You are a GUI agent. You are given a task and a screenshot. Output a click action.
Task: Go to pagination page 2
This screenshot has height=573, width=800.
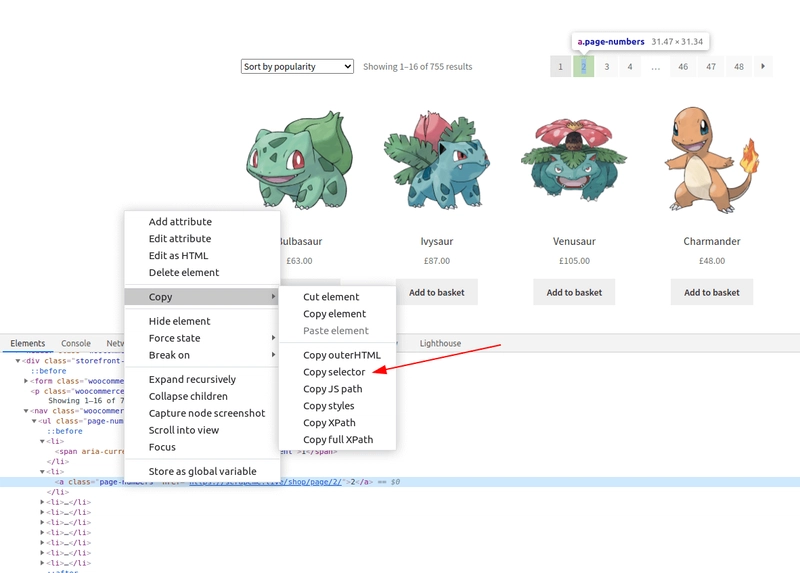[583, 66]
